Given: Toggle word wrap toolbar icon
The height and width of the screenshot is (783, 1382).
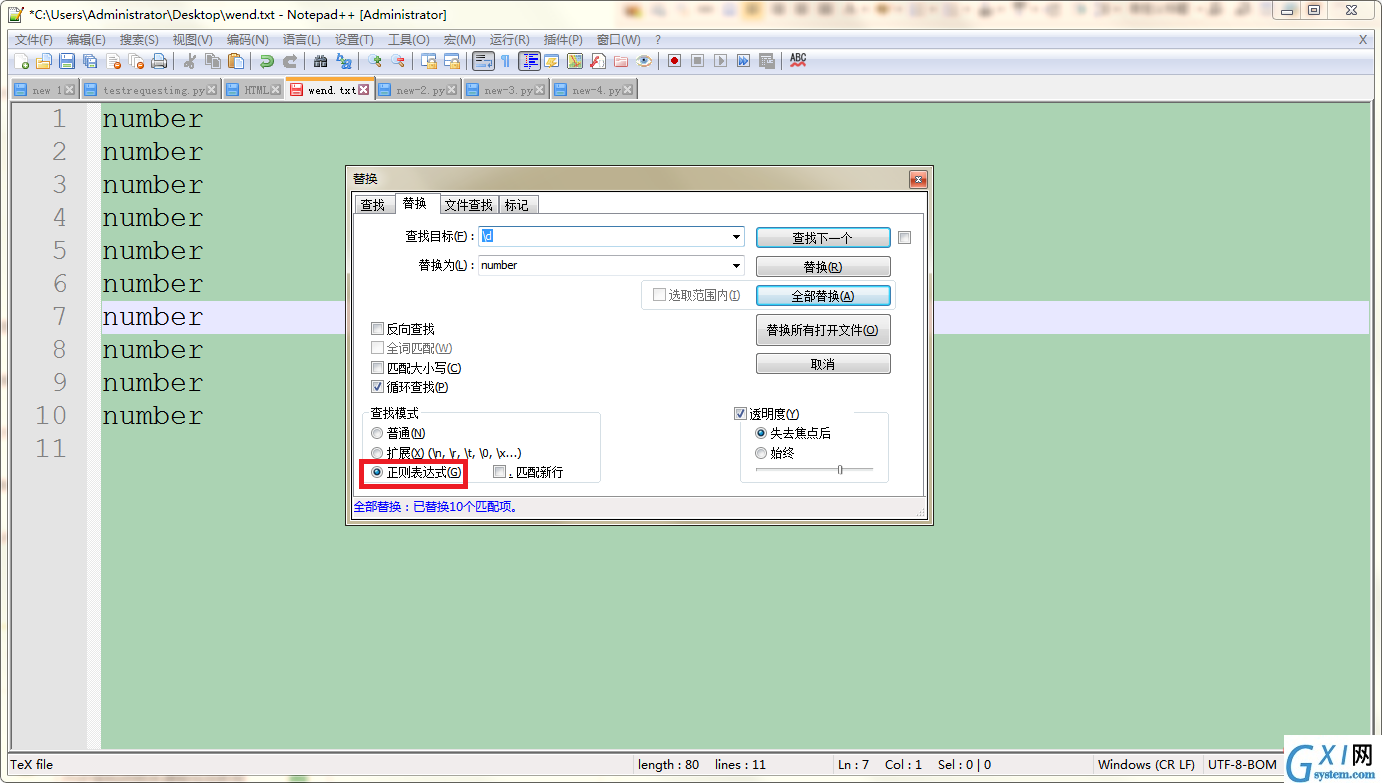Looking at the screenshot, I should pyautogui.click(x=484, y=61).
